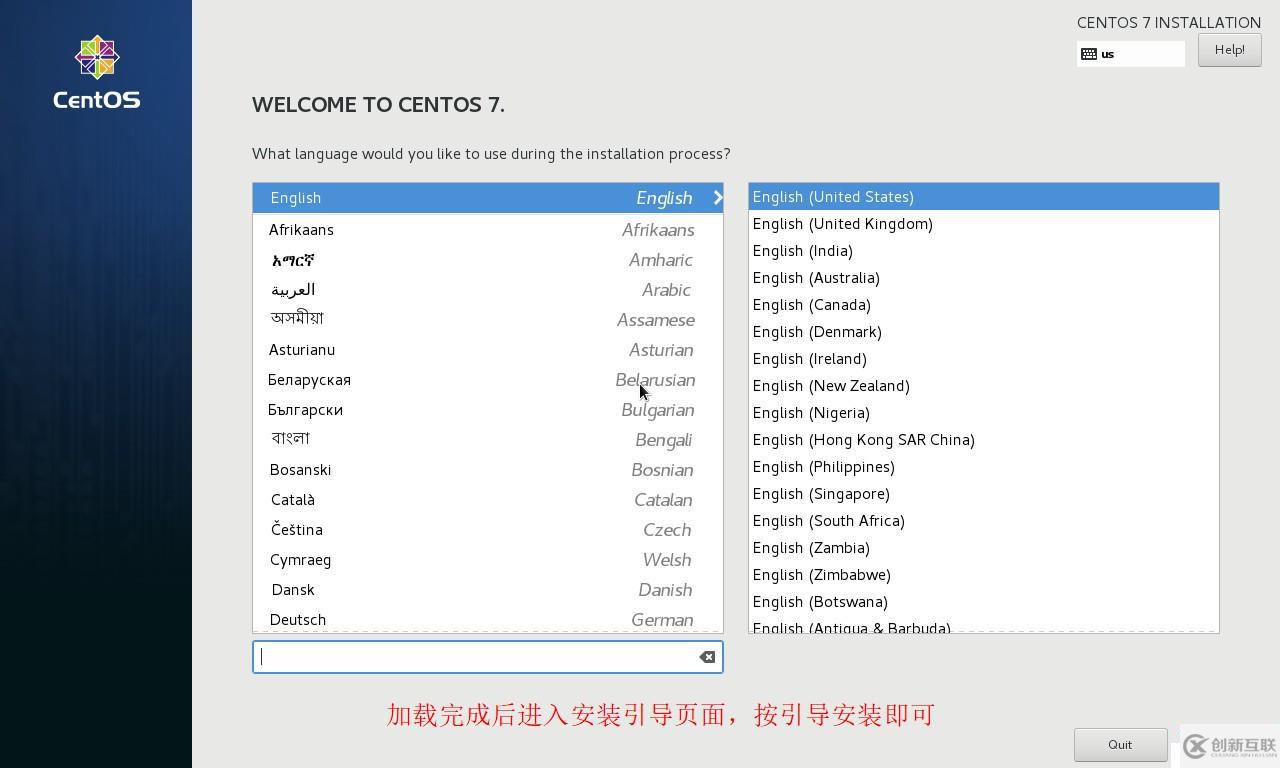Choose English (South Africa) locale
Viewport: 1280px width, 768px height.
(x=984, y=521)
